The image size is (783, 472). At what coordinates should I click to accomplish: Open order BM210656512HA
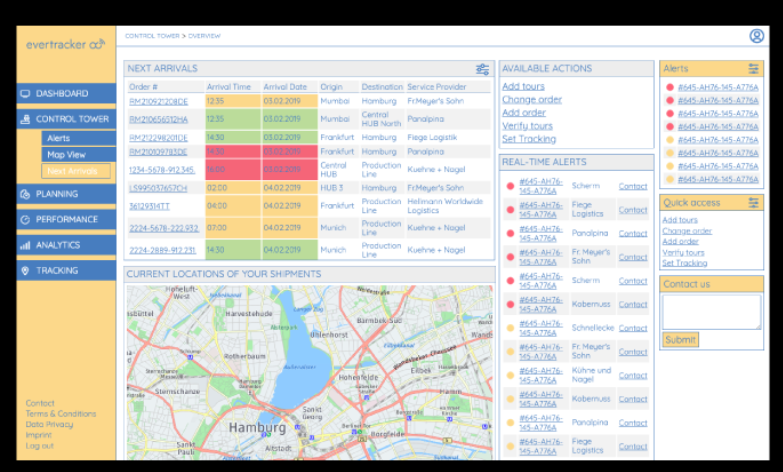[x=158, y=119]
